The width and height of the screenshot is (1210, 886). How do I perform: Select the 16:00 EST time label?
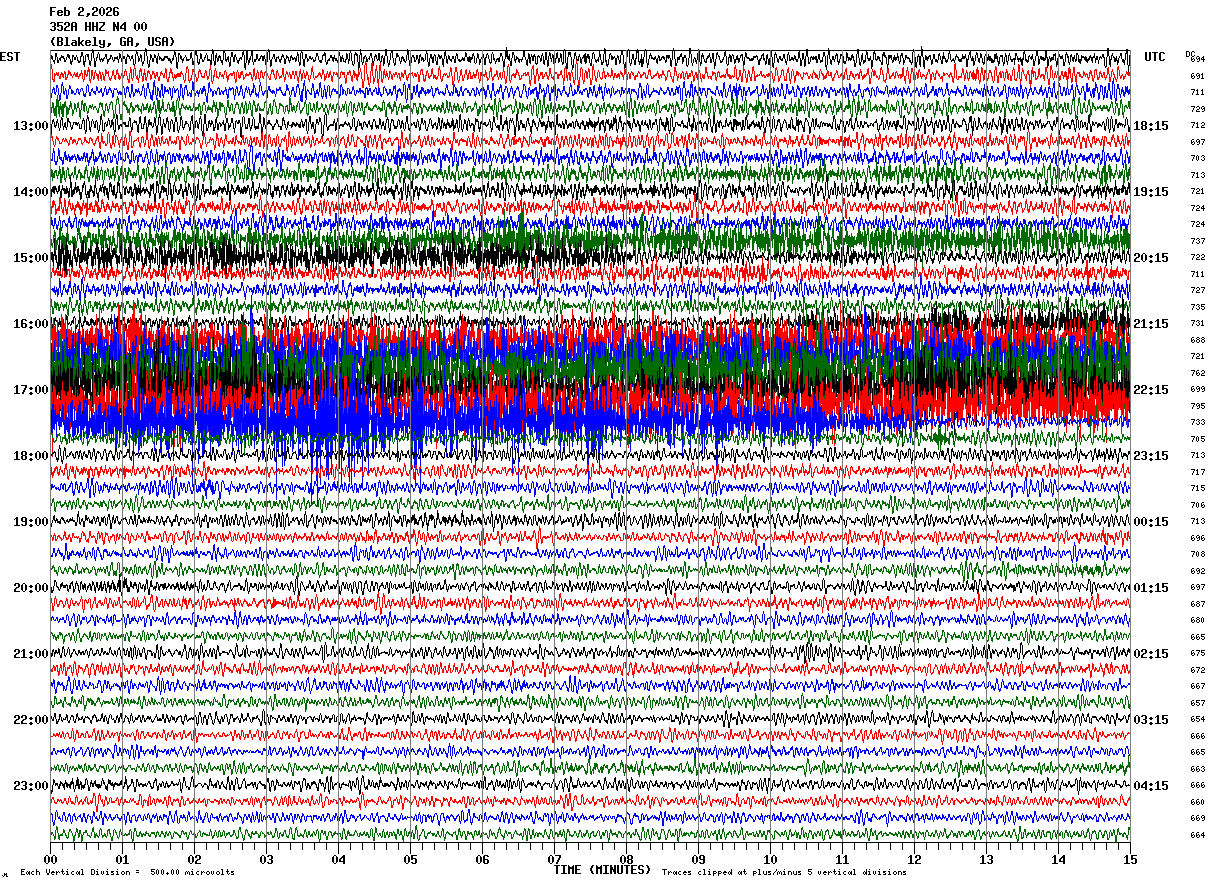[x=31, y=324]
